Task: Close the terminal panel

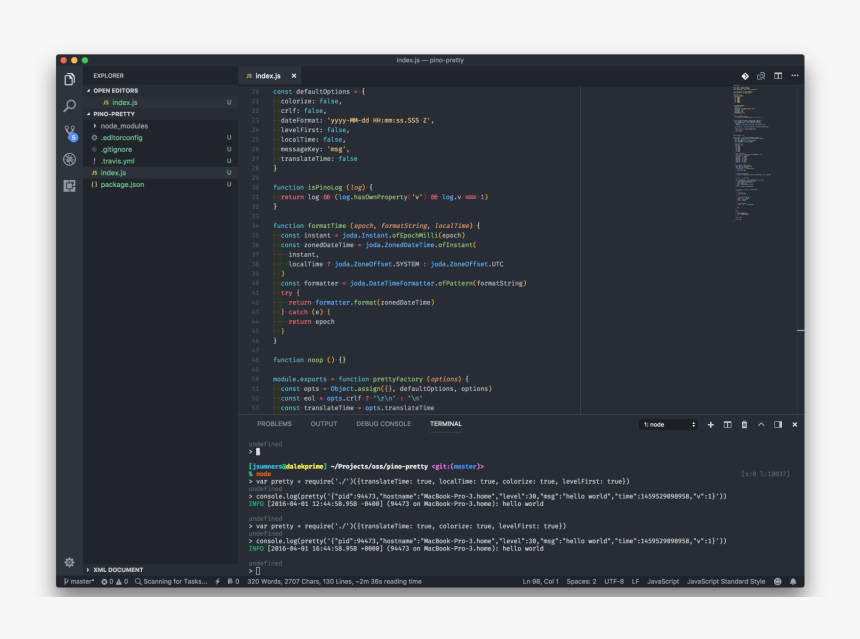Action: tap(795, 425)
